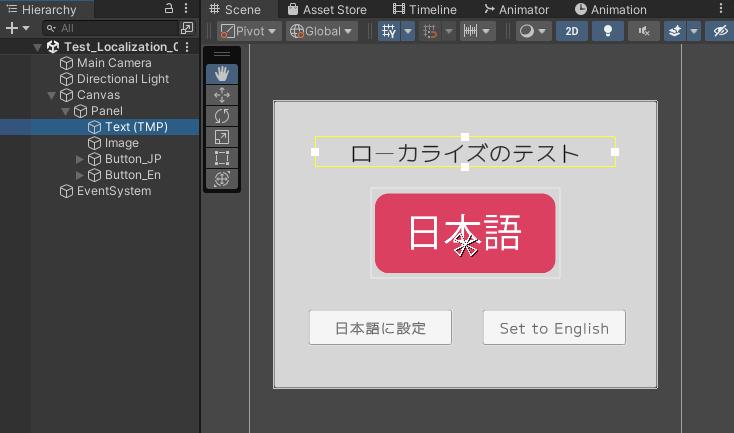Open the scene hierarchy search window icon
Viewport: 734px width, 433px height.
(x=187, y=29)
